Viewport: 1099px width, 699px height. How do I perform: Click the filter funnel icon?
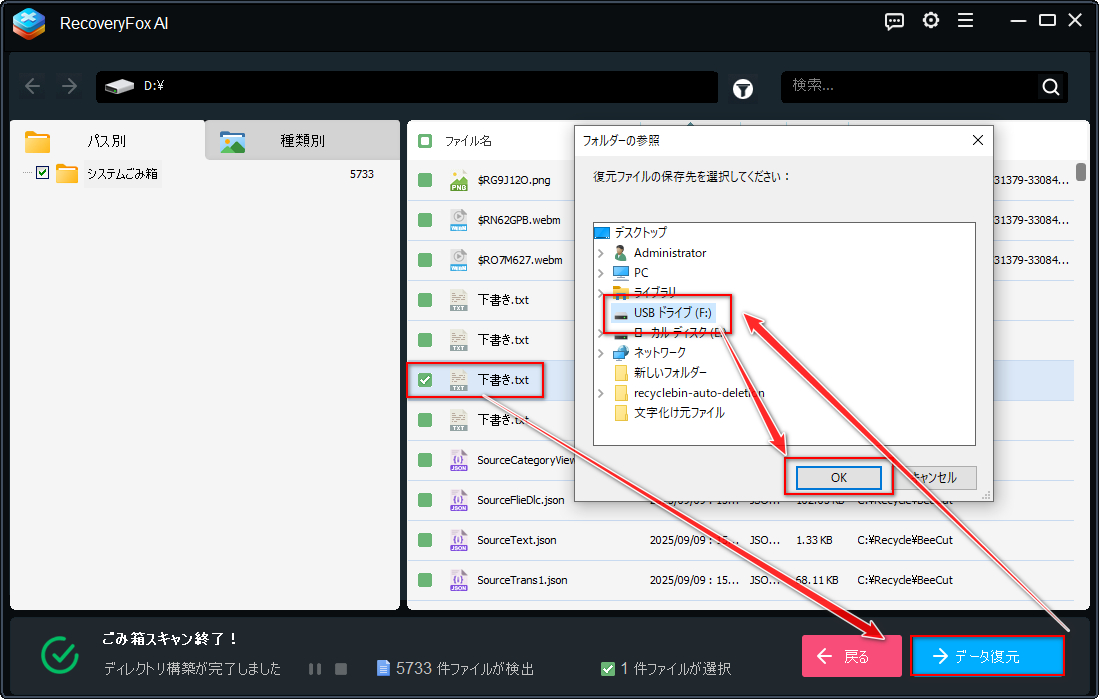point(743,88)
